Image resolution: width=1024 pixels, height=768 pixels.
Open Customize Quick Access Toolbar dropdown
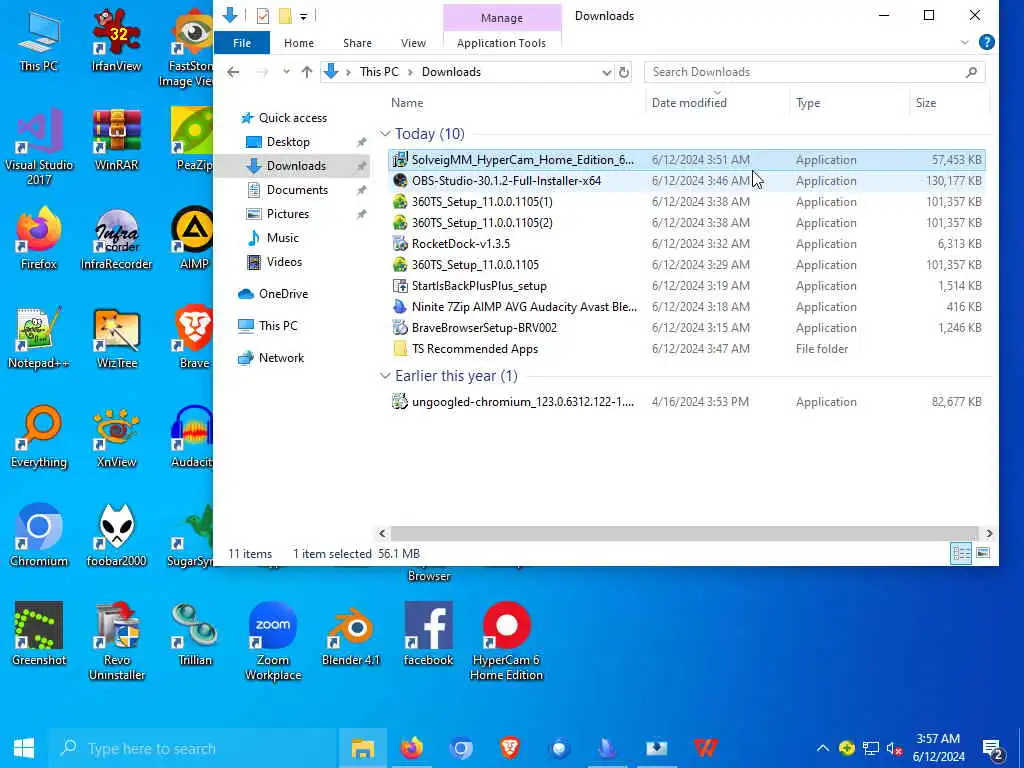(x=304, y=16)
